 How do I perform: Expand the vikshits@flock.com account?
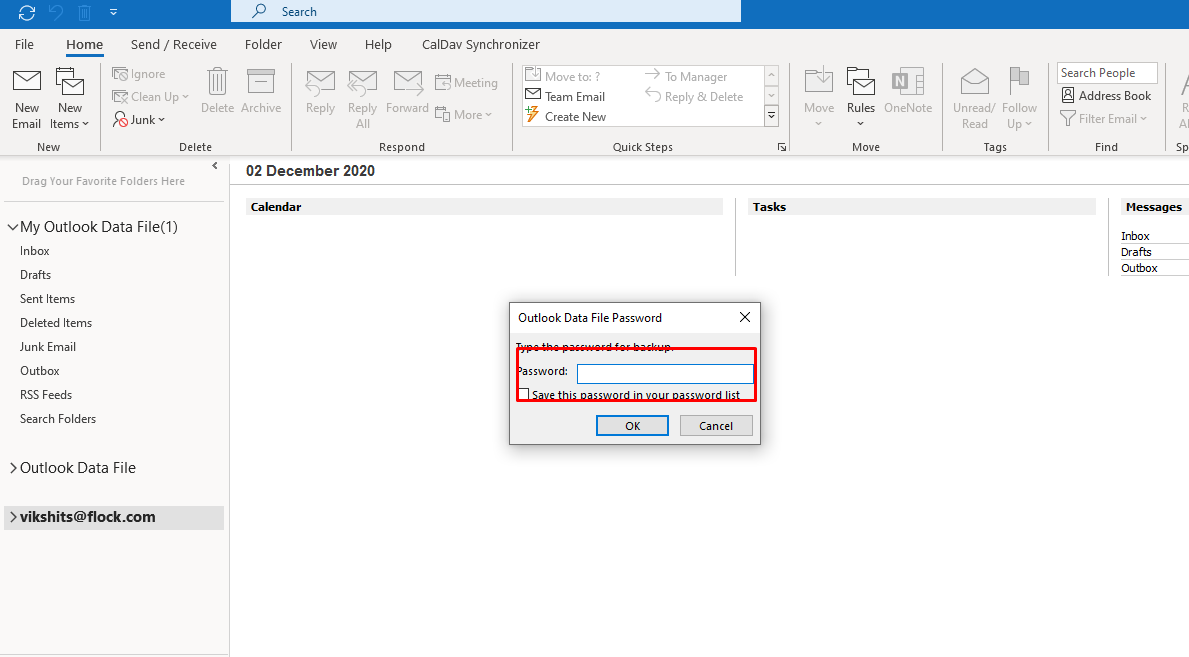[x=13, y=517]
